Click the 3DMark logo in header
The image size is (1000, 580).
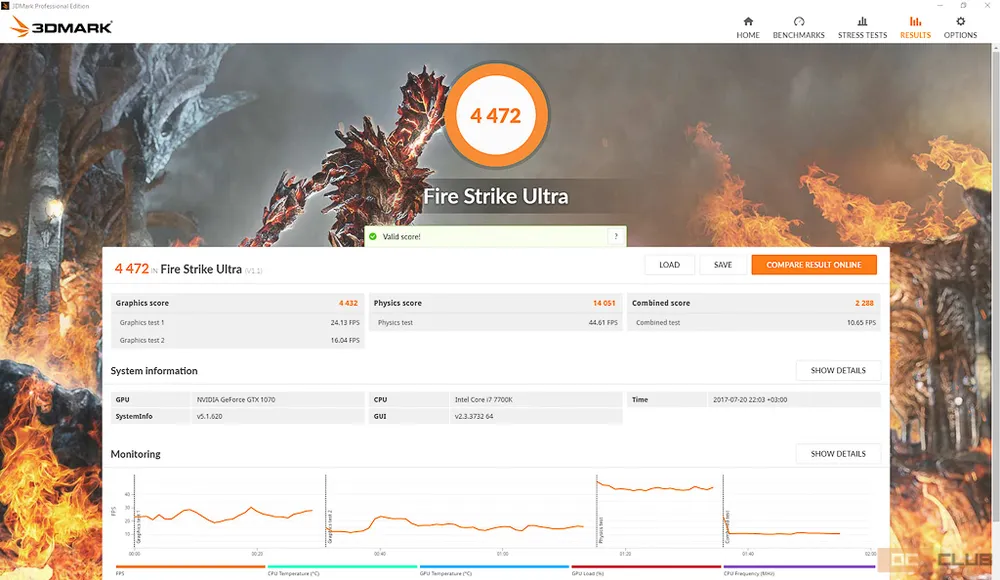(62, 27)
